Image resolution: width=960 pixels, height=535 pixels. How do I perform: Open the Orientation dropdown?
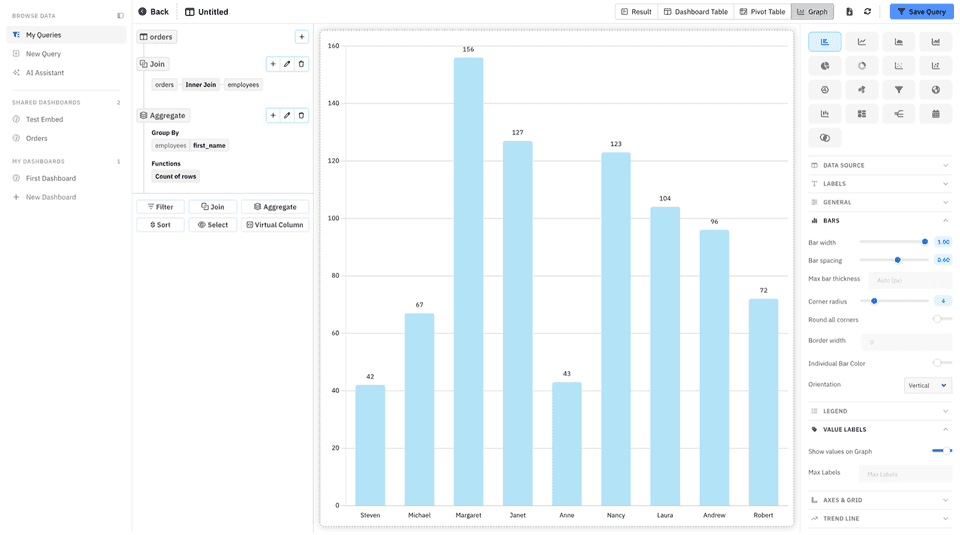point(928,385)
